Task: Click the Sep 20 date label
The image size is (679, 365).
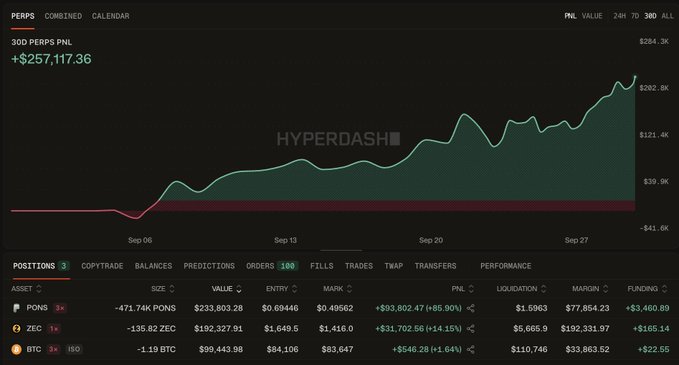Action: pyautogui.click(x=431, y=240)
